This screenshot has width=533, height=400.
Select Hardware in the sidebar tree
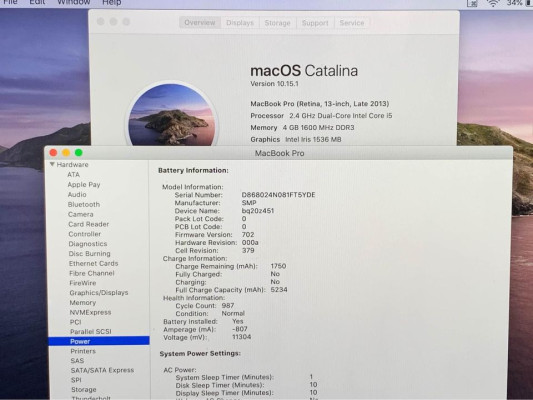[72, 164]
